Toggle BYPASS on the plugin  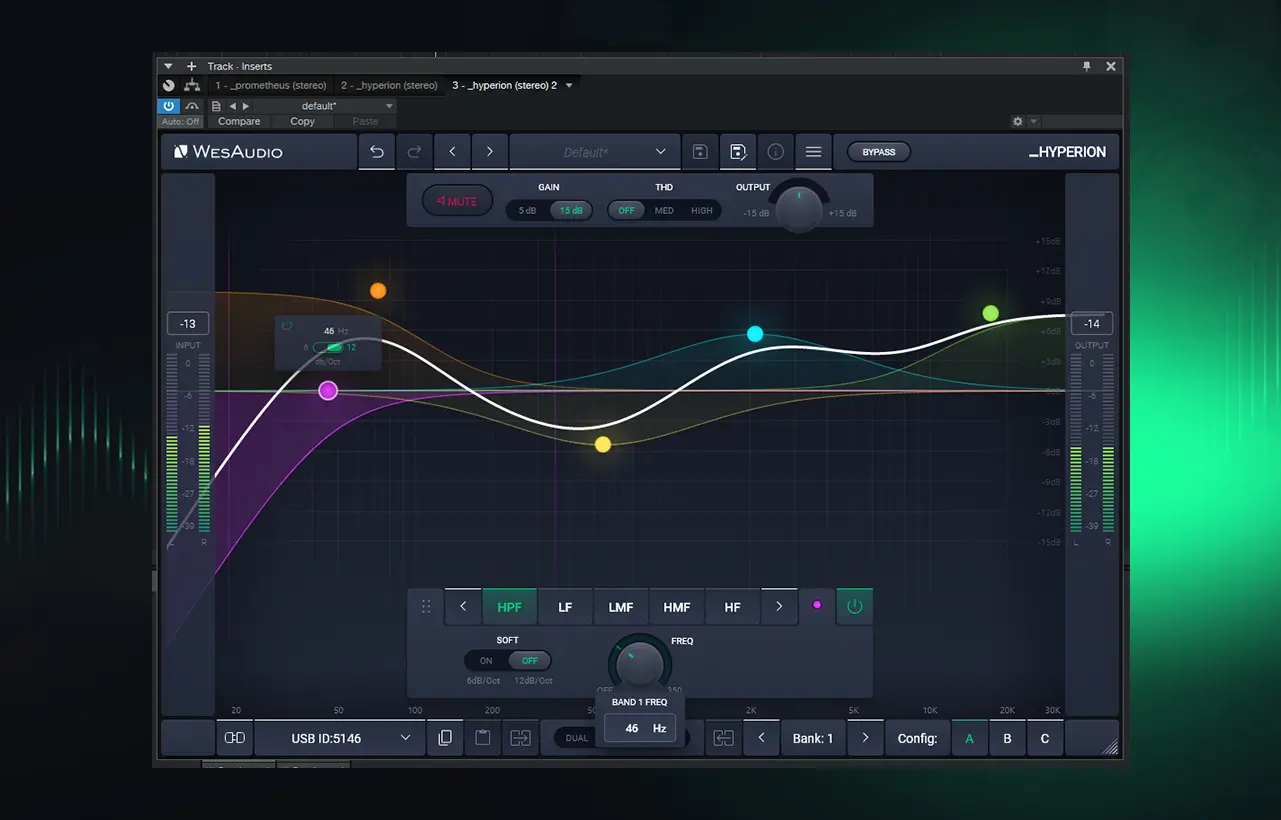click(879, 152)
